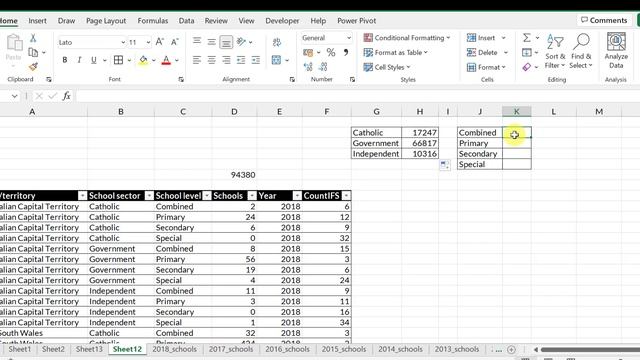Open the Lato font name dropdown
The height and width of the screenshot is (360, 640).
pyautogui.click(x=122, y=42)
